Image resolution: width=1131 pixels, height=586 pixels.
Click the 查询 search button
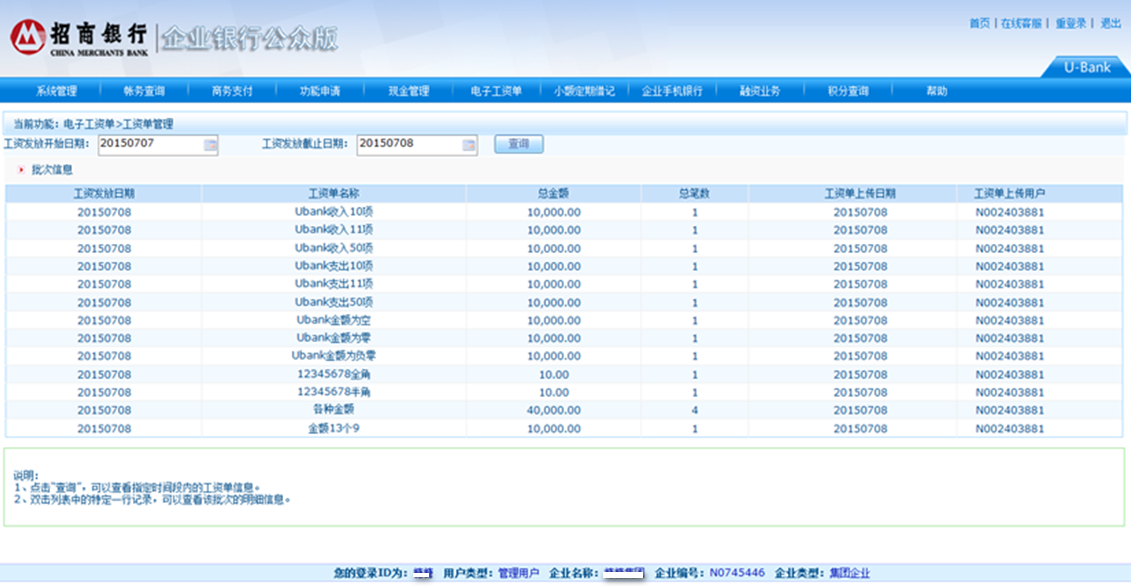tap(518, 144)
